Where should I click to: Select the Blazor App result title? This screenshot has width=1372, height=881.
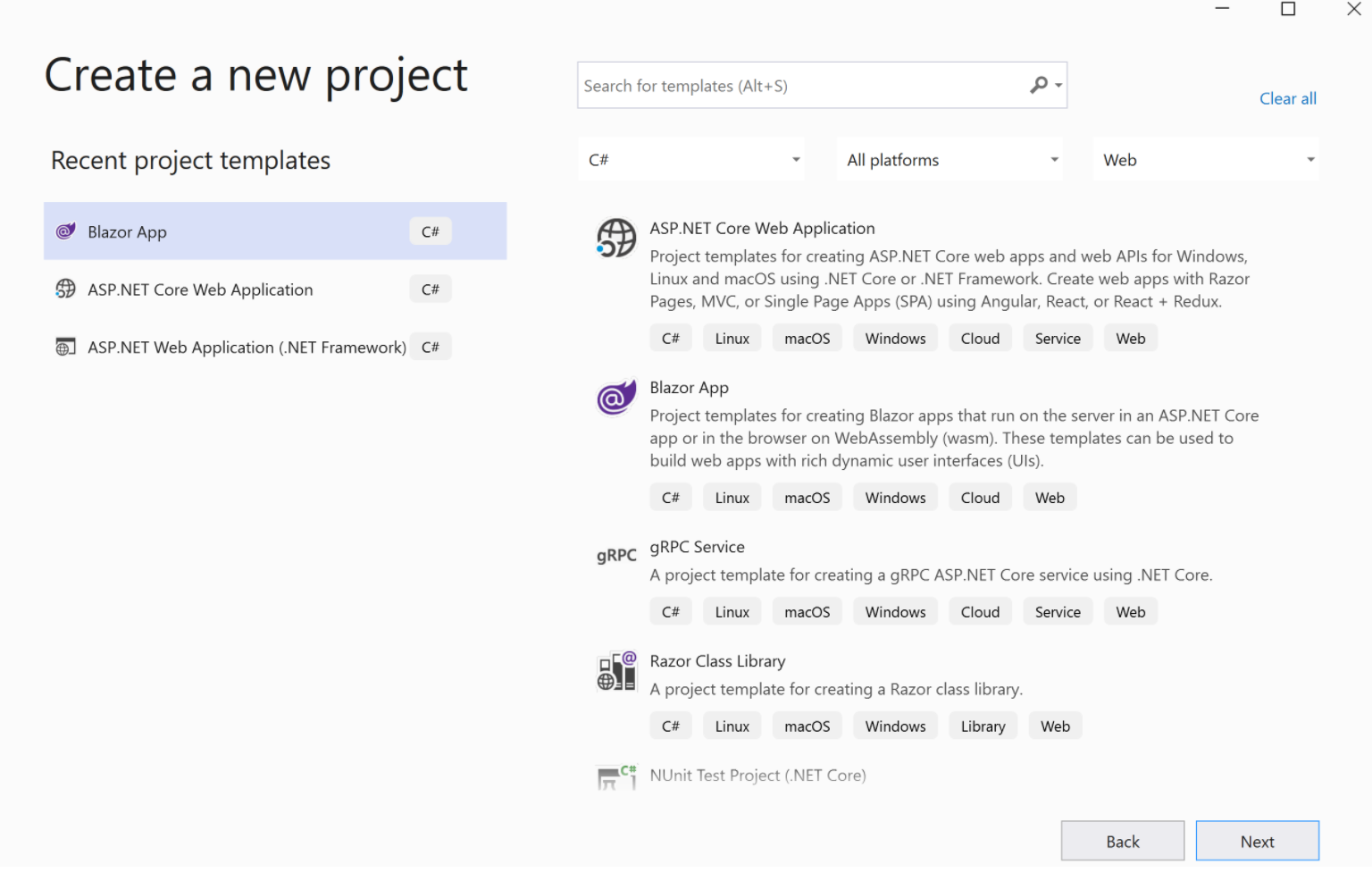689,387
